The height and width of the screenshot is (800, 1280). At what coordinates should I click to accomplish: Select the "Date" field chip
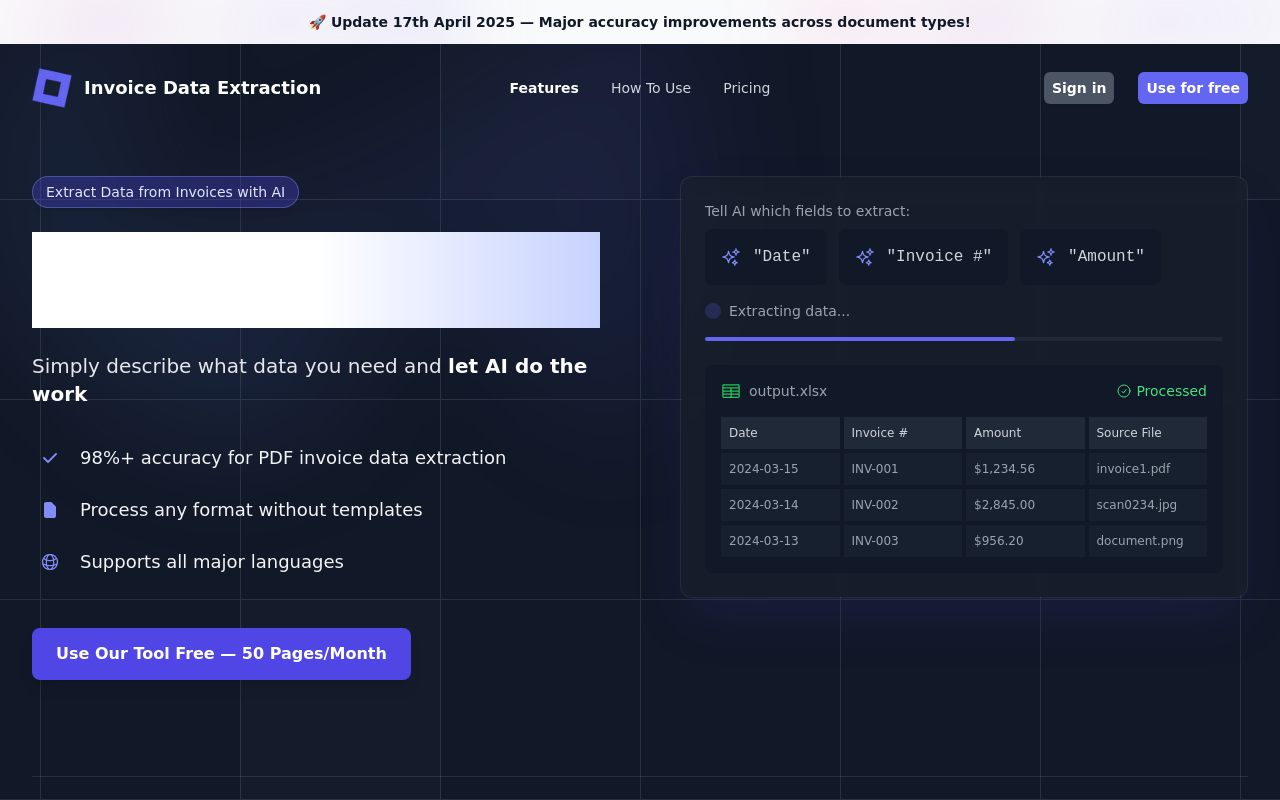[766, 257]
